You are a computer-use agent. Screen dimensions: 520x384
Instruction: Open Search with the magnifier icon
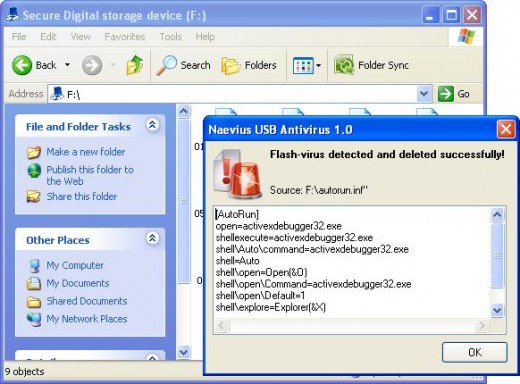pyautogui.click(x=166, y=65)
